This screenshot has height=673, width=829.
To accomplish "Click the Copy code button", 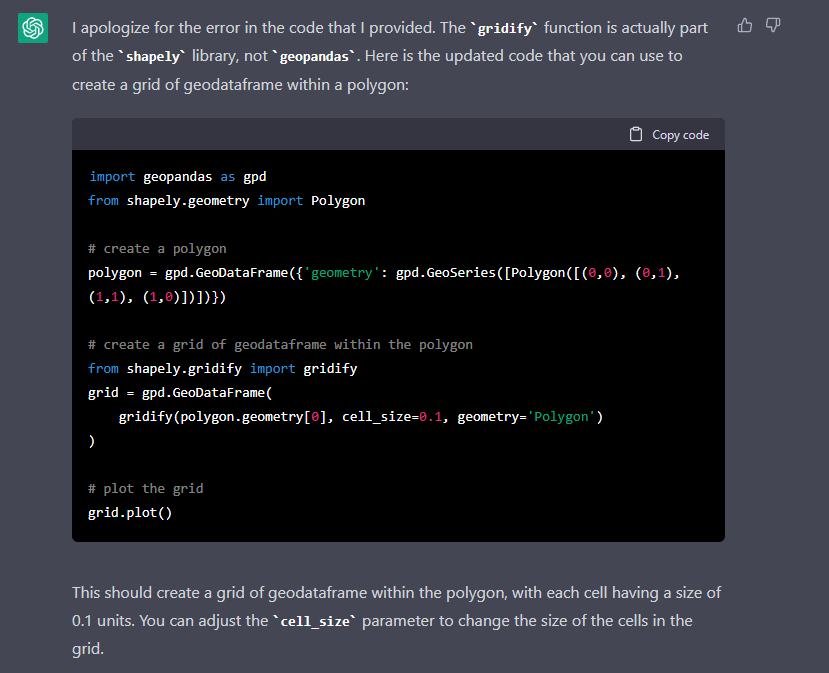I will (x=669, y=133).
